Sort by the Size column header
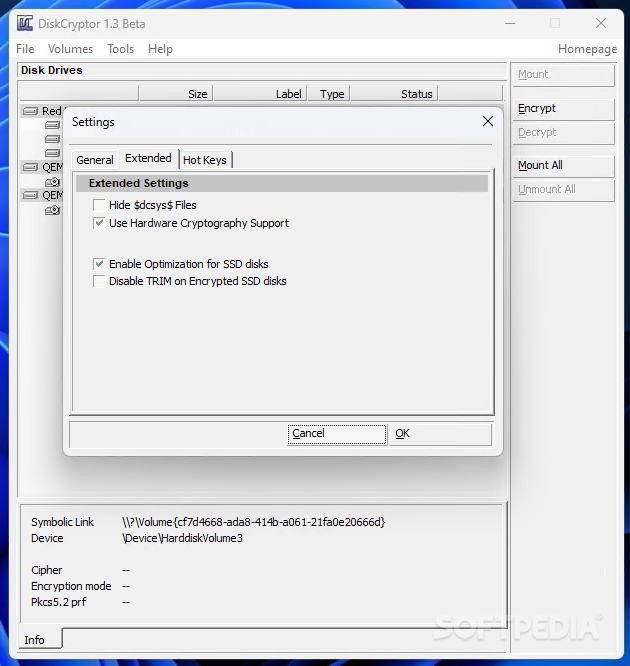The width and height of the screenshot is (630, 666). coord(176,93)
